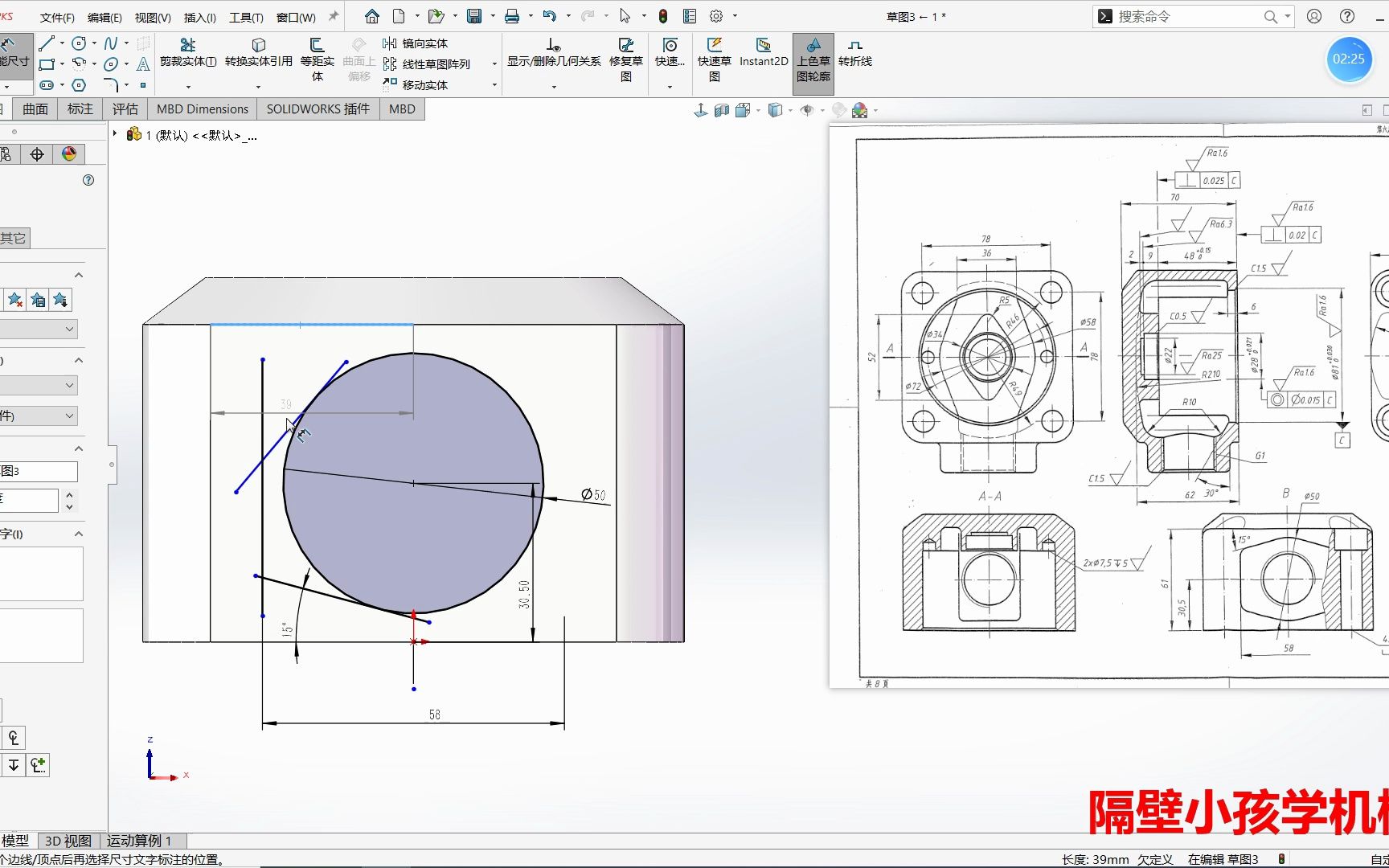Open the style combo box below star icons
The height and width of the screenshot is (868, 1389).
[39, 329]
